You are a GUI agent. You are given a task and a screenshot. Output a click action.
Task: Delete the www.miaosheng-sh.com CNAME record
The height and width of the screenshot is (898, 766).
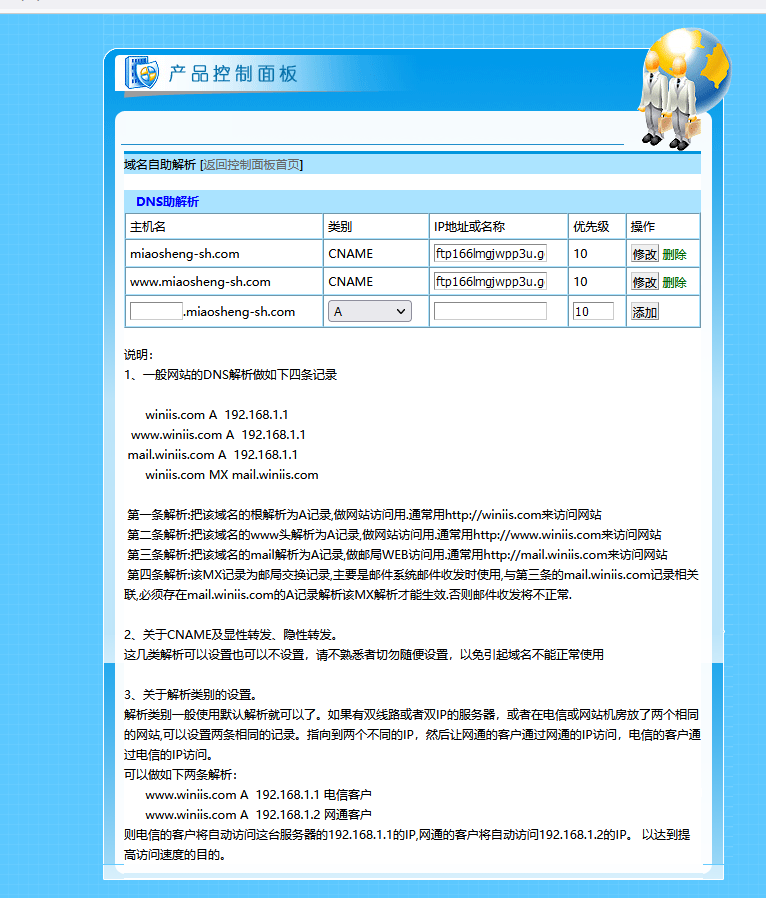(674, 282)
